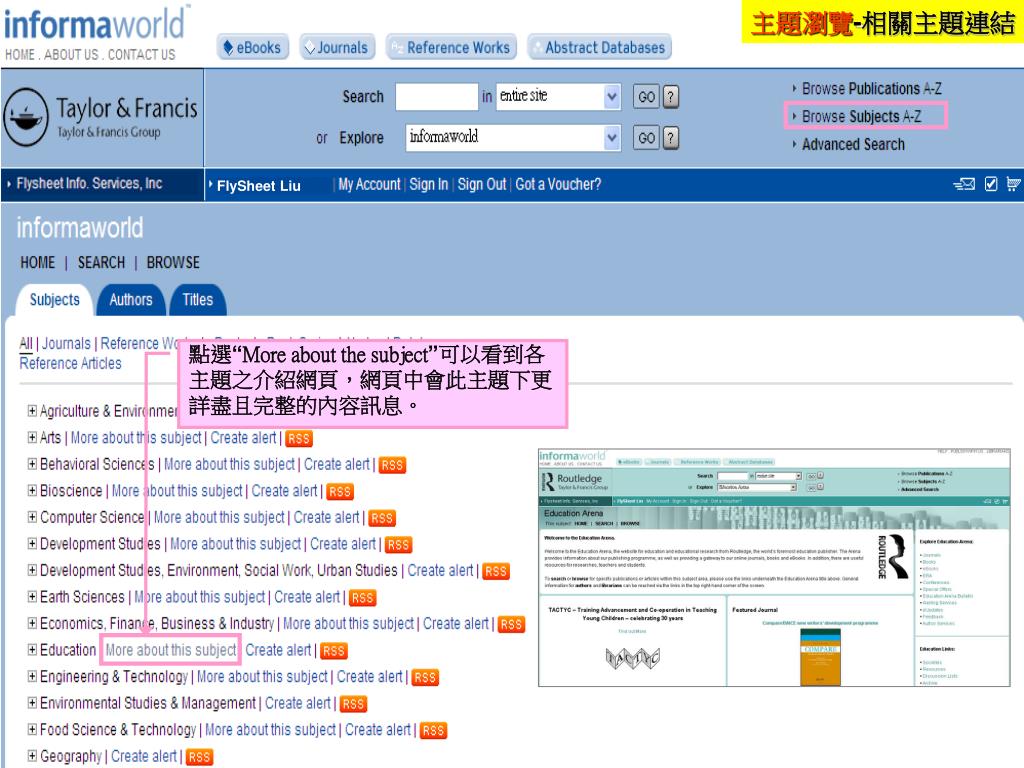Click RSS icon for Computer Science

[x=382, y=519]
